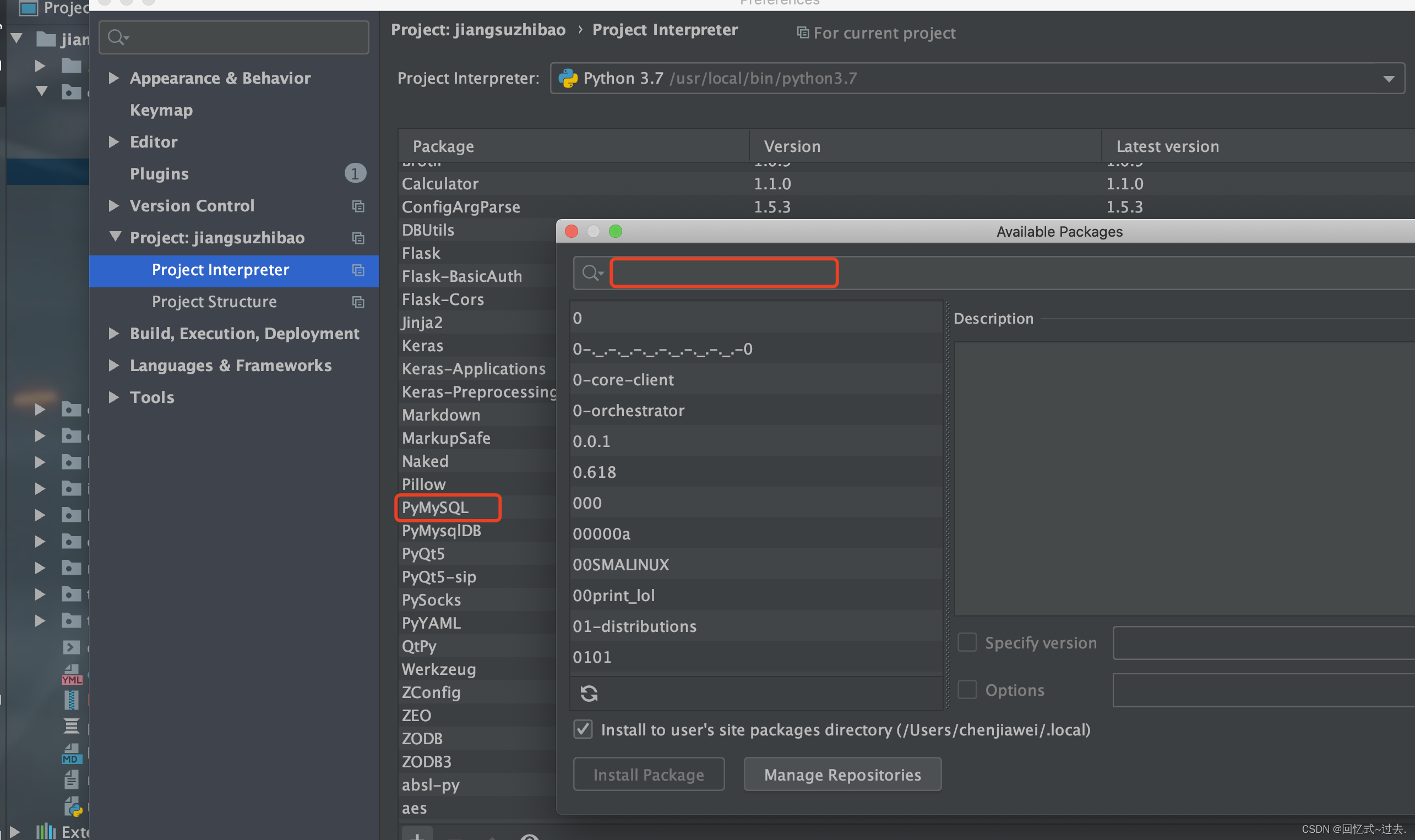The image size is (1415, 840).
Task: Open the Plugins settings page
Action: coord(159,173)
